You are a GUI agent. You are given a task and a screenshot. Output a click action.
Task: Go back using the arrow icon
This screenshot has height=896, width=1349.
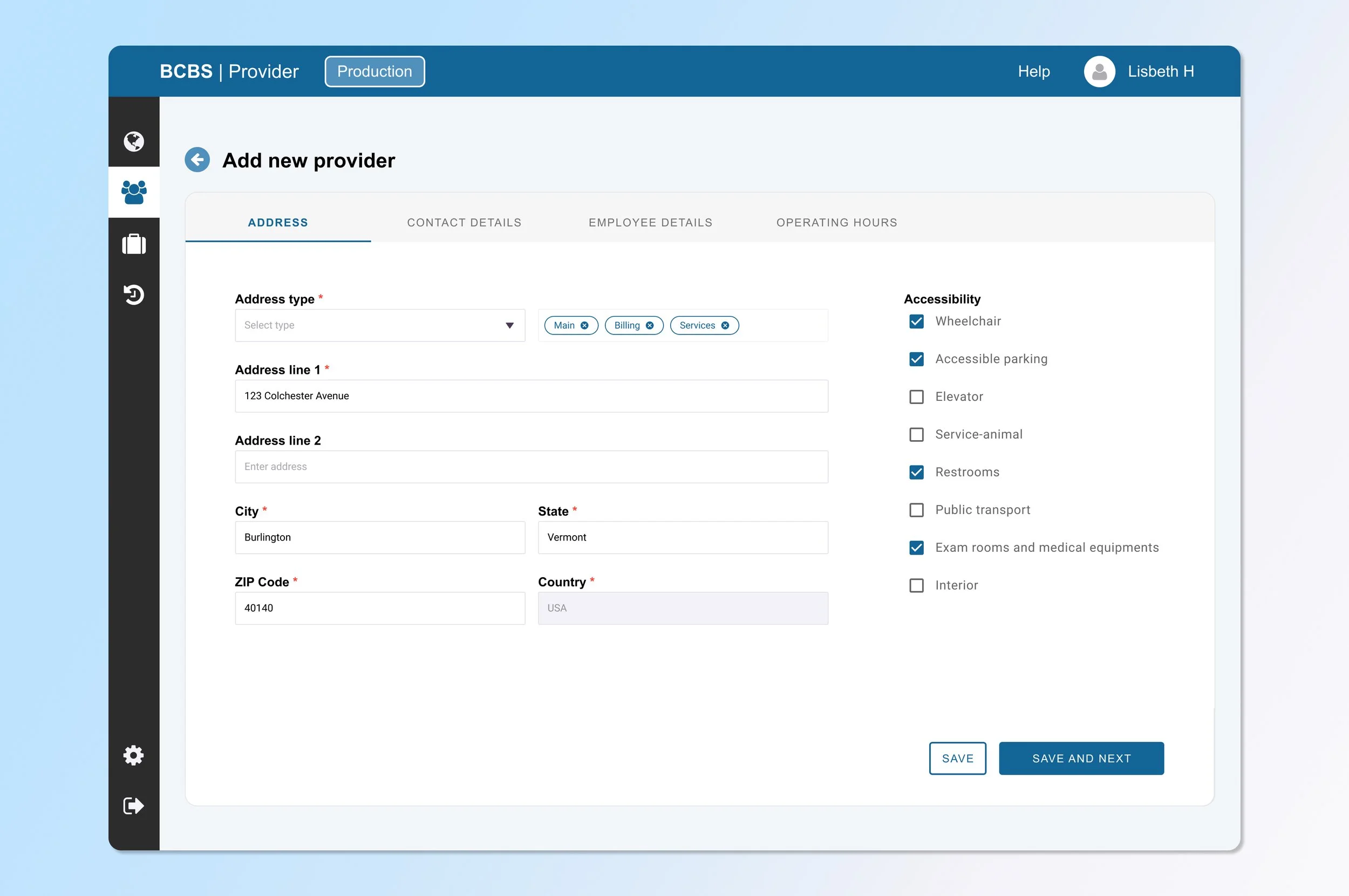[197, 160]
